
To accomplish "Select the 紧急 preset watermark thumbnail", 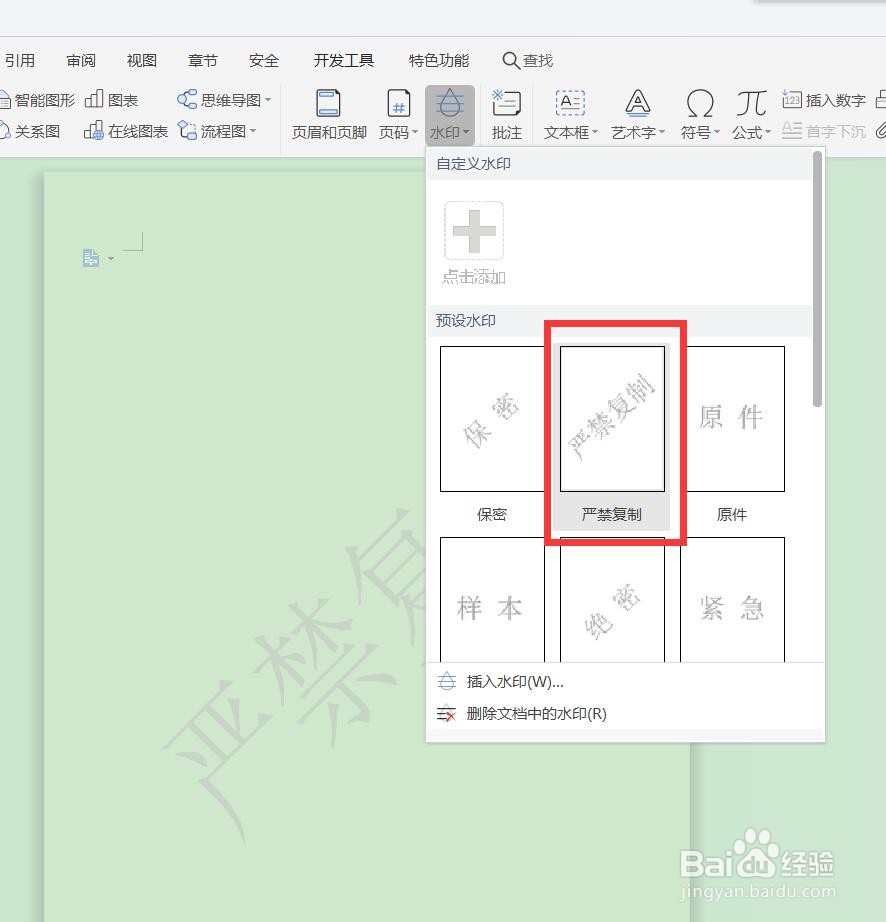I will [733, 599].
